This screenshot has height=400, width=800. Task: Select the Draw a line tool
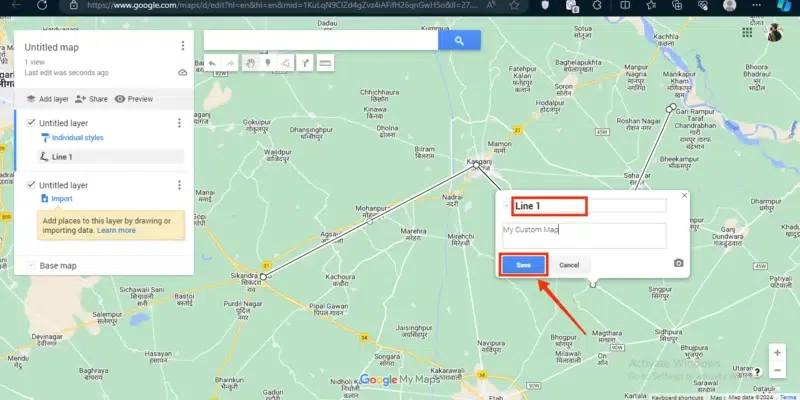click(286, 63)
